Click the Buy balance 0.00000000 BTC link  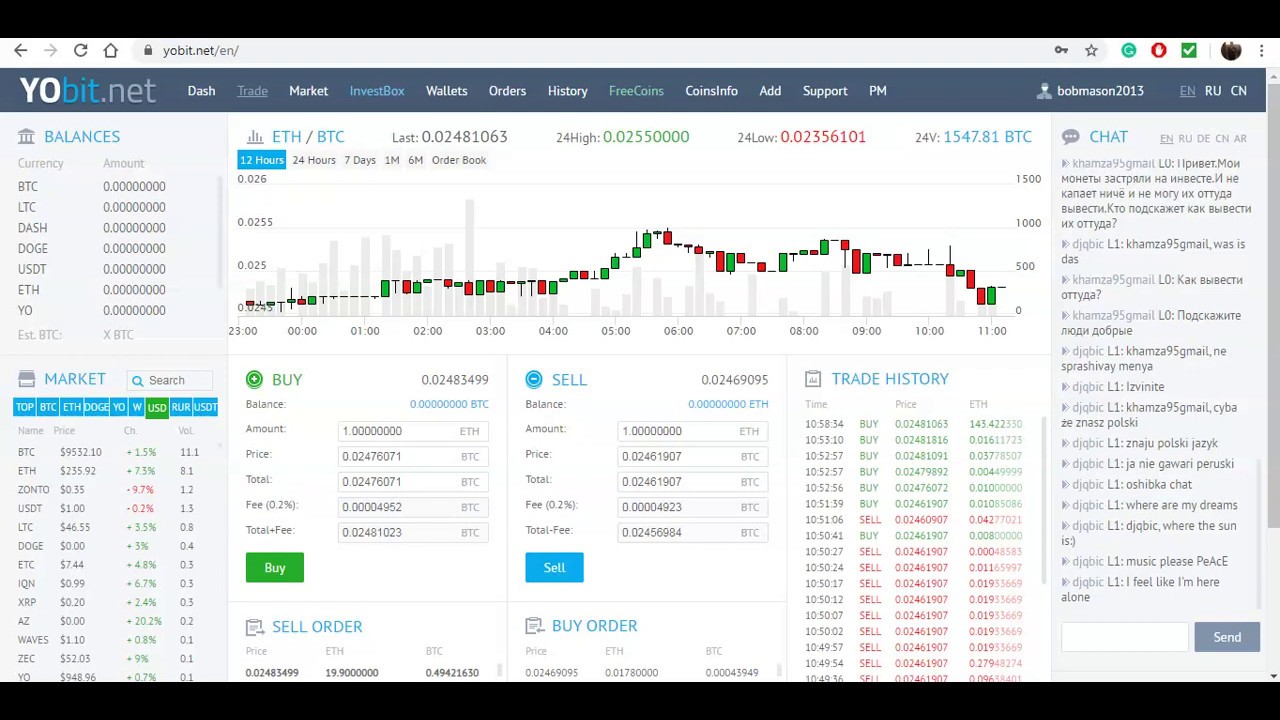449,404
